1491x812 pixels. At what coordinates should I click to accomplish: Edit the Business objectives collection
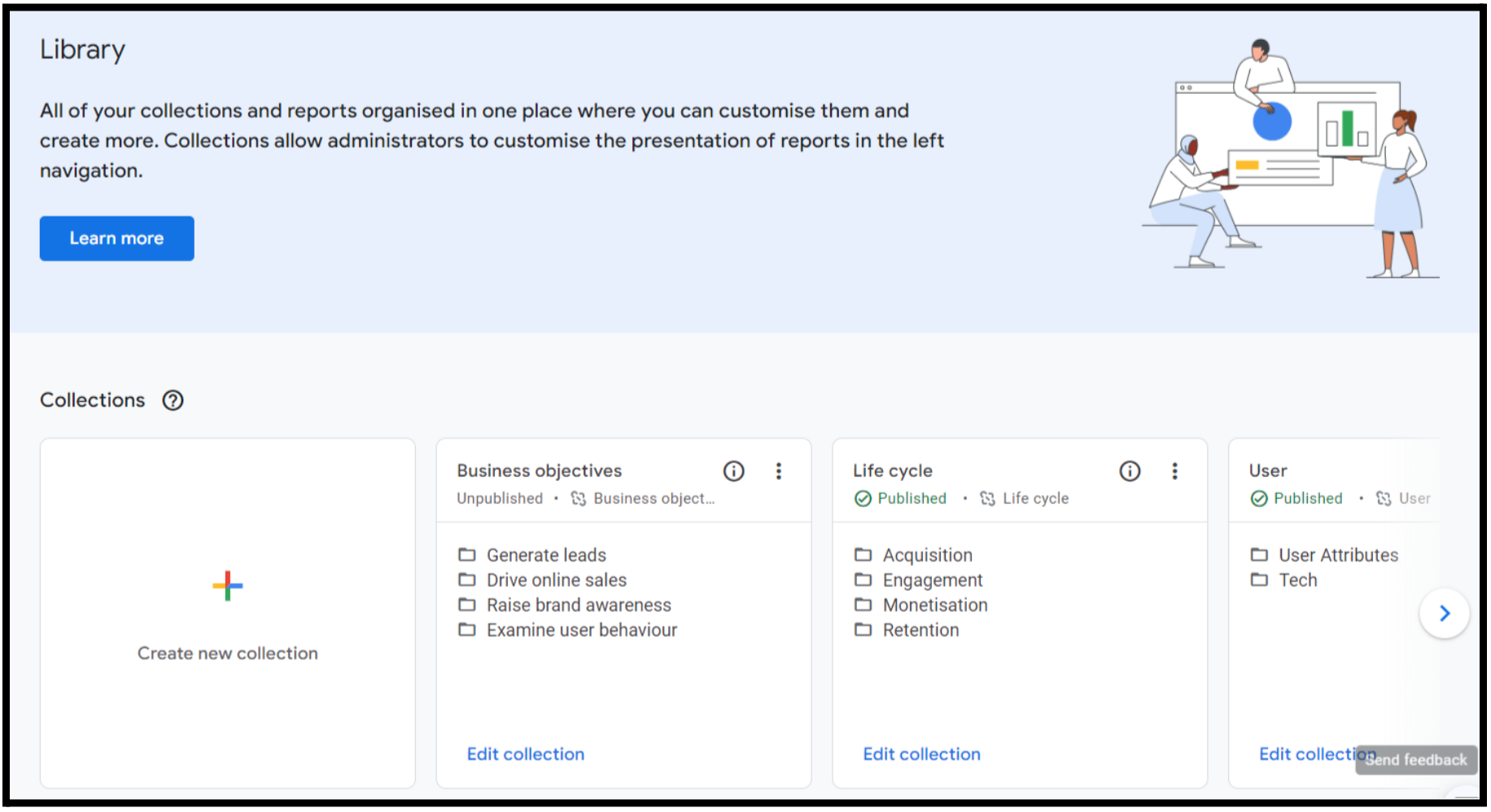(526, 754)
